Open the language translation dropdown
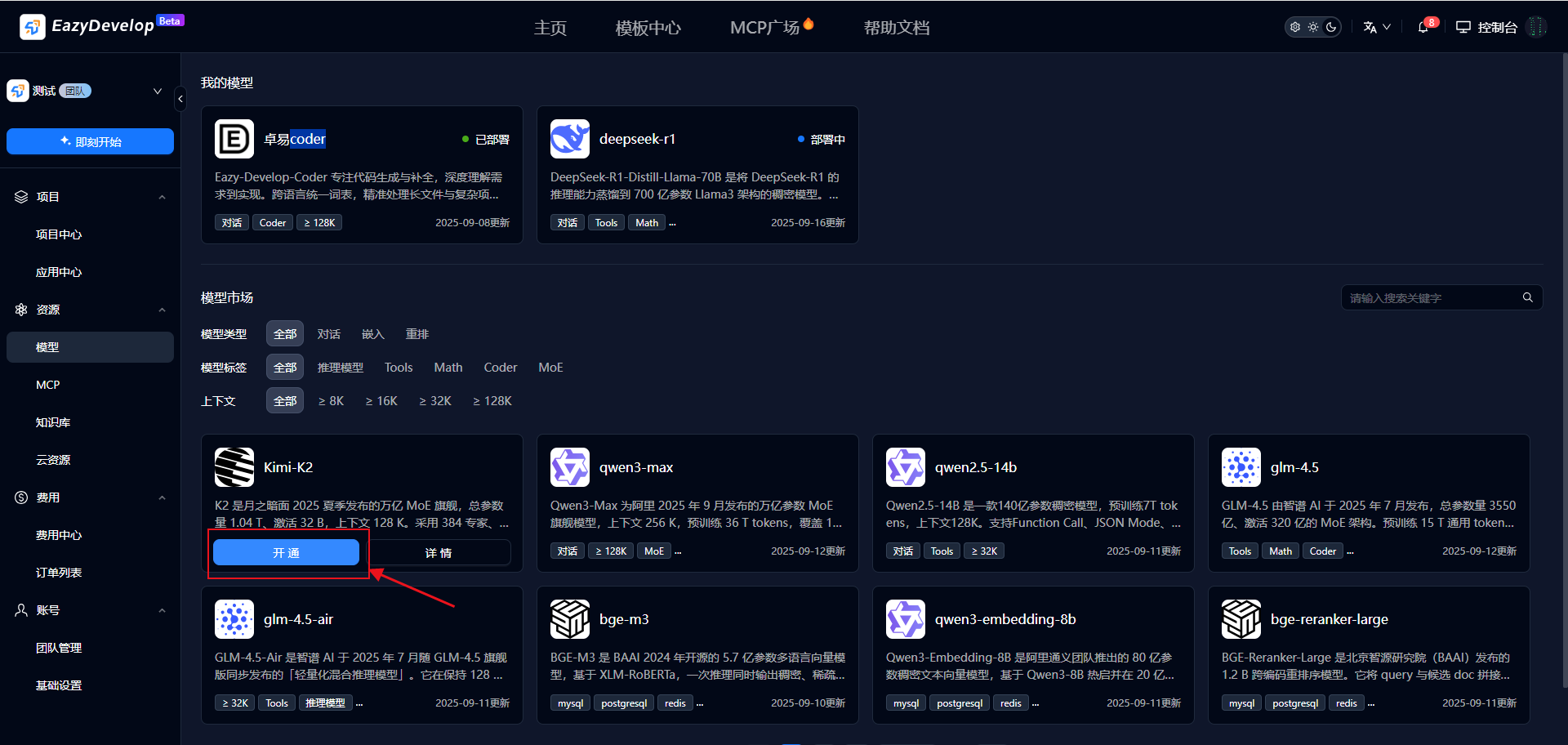Image resolution: width=1568 pixels, height=745 pixels. click(x=1376, y=27)
